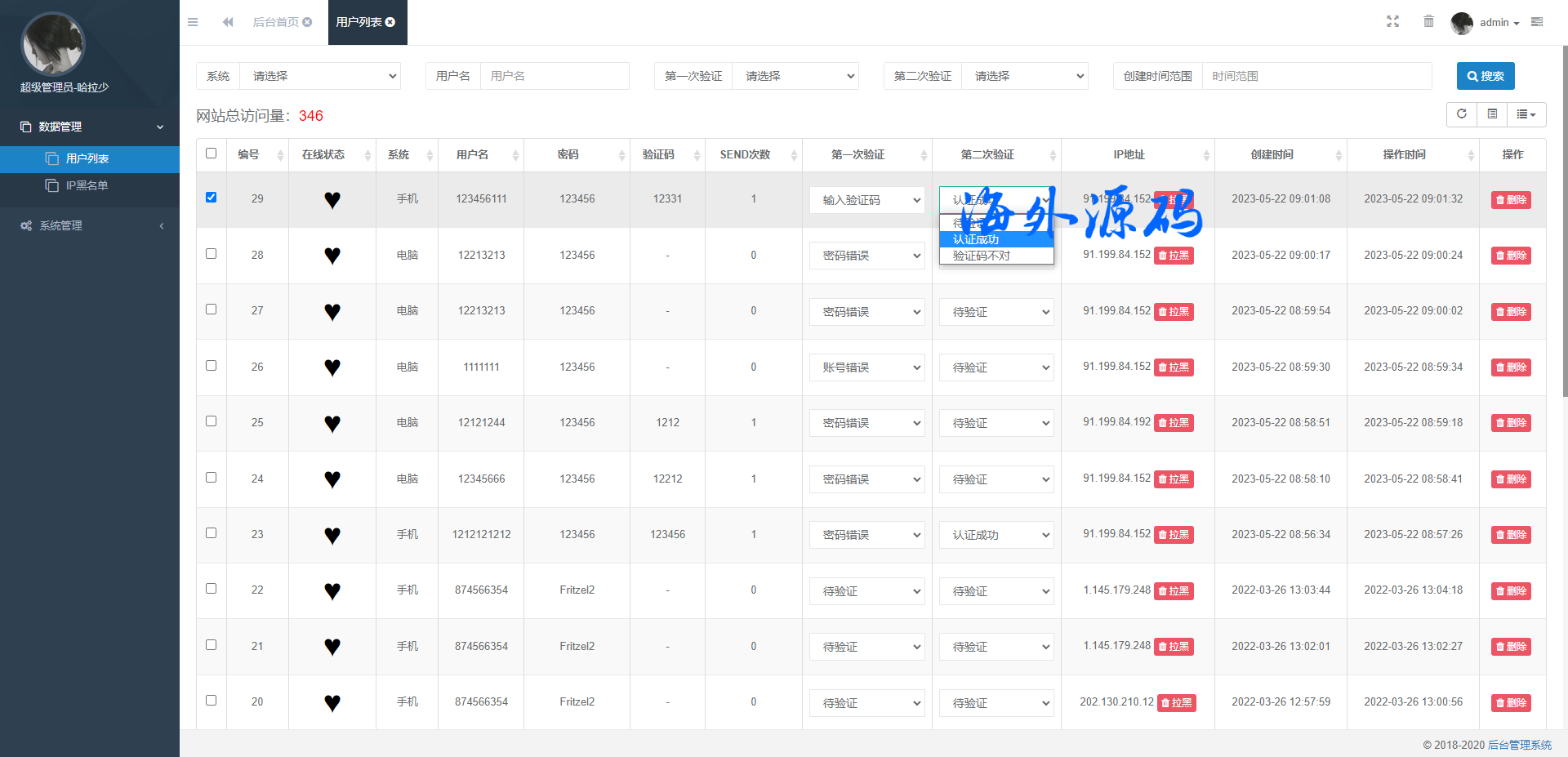Click the hamburger menu icon to collapse sidebar
The width and height of the screenshot is (1568, 757).
[193, 22]
